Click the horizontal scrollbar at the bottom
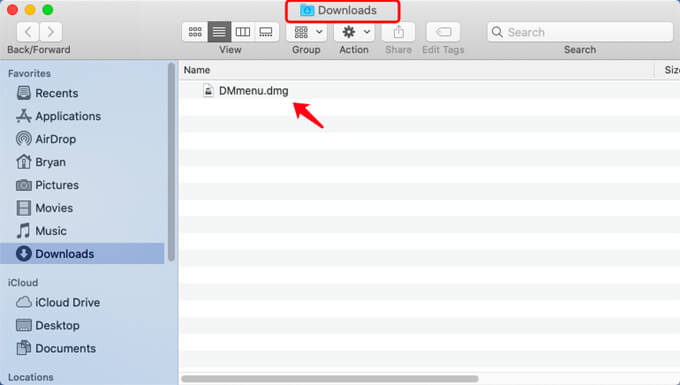Image resolution: width=680 pixels, height=385 pixels. click(x=330, y=379)
